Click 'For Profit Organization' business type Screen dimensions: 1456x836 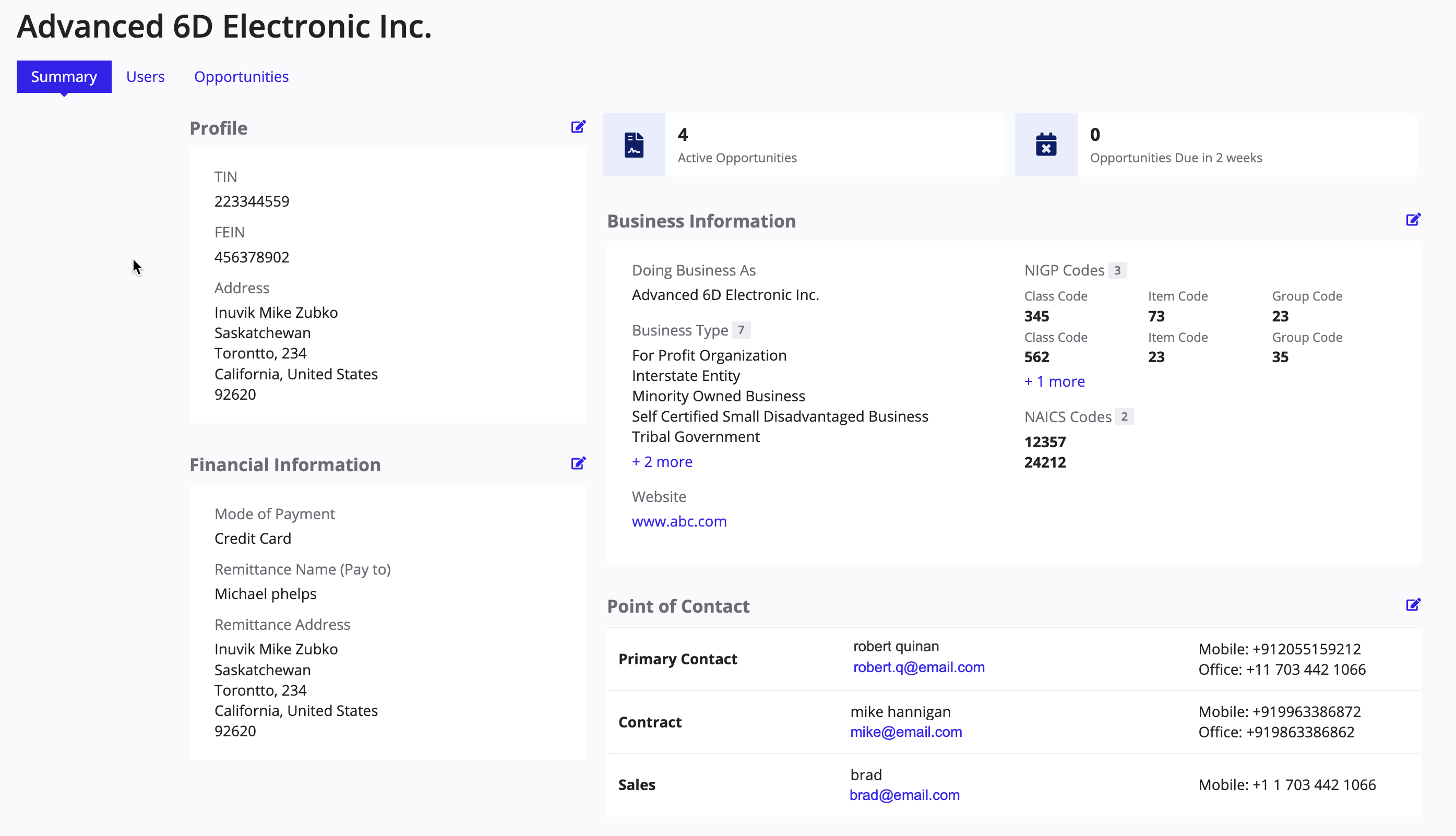(x=709, y=355)
